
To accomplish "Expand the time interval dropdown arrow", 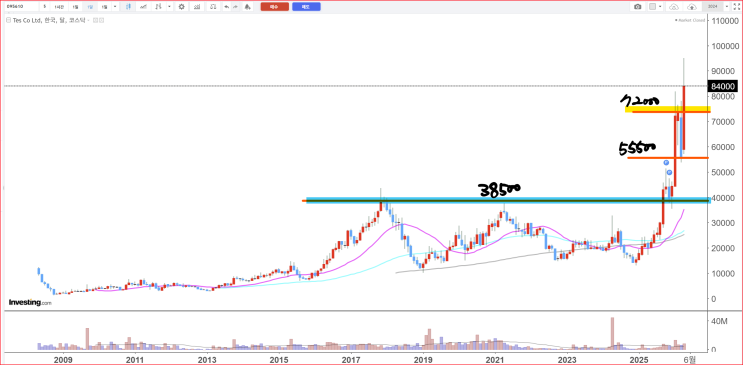I will tap(115, 7).
